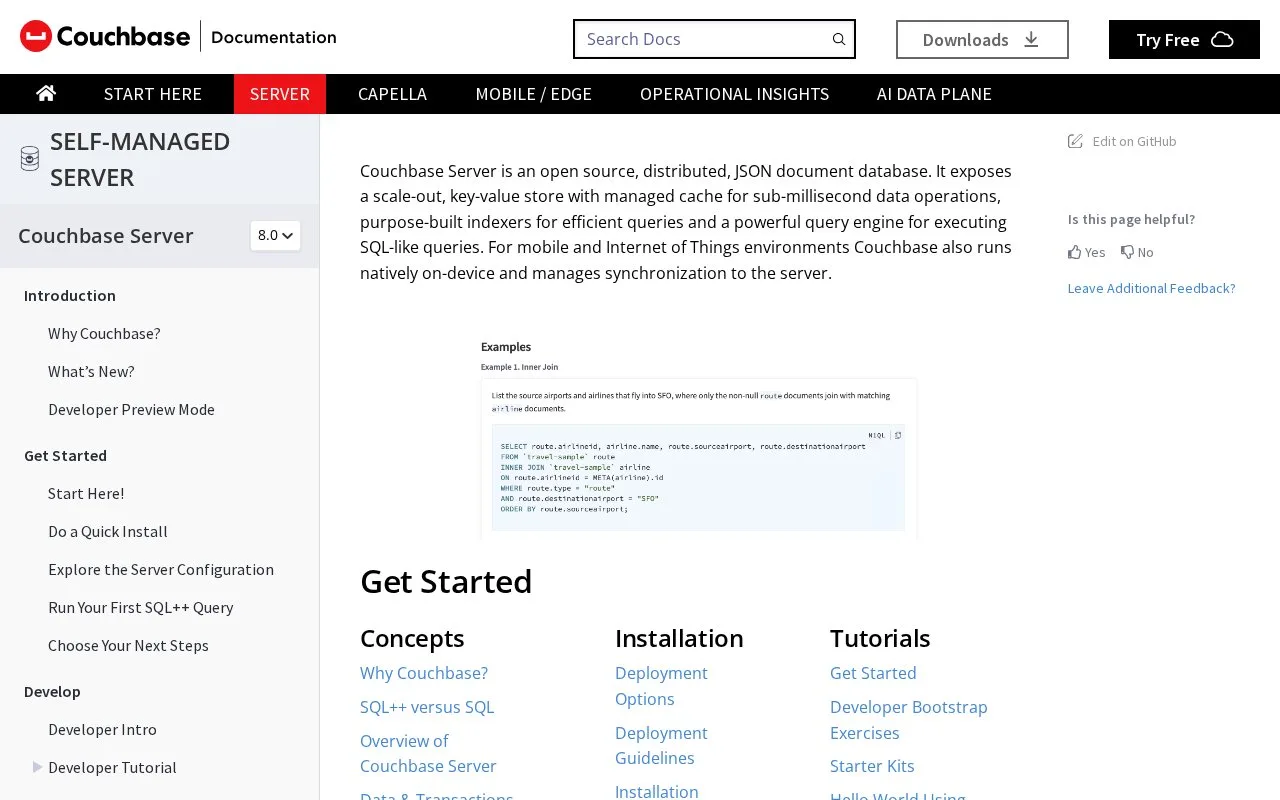Select Explore the Server Configuration

coord(161,569)
